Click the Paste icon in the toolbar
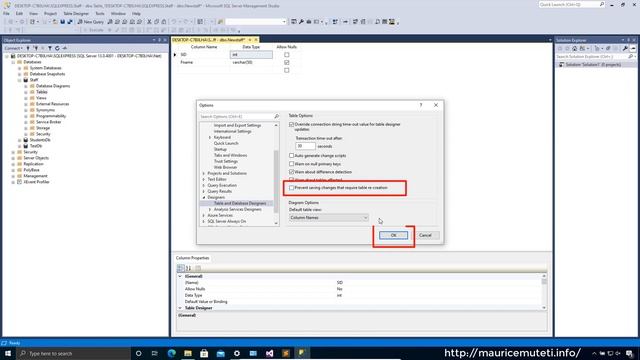 [x=164, y=22]
